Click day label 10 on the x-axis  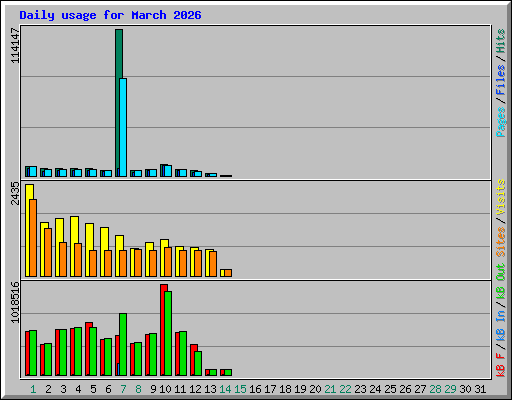(165, 389)
